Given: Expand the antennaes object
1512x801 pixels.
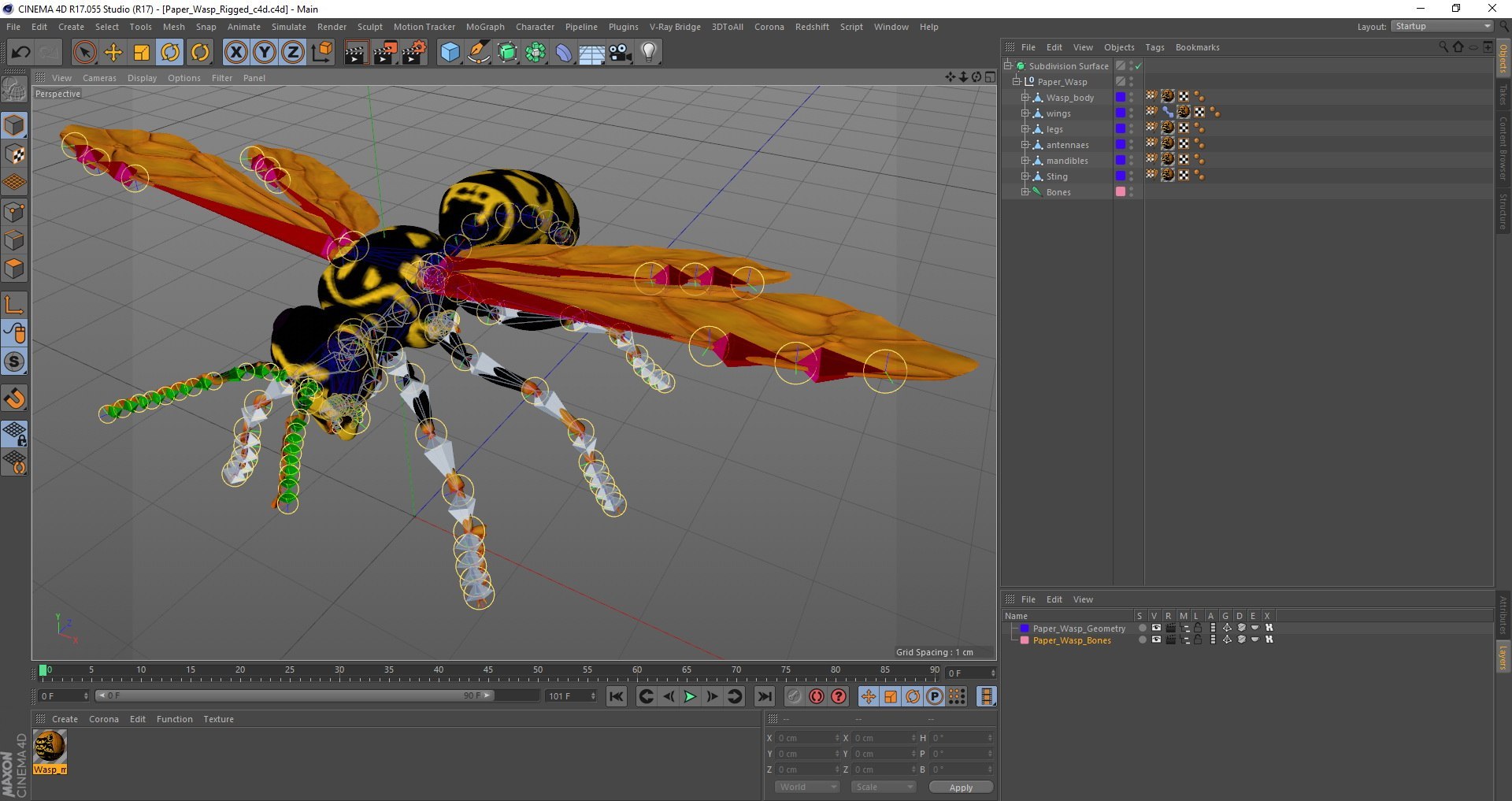Looking at the screenshot, I should tap(1025, 144).
